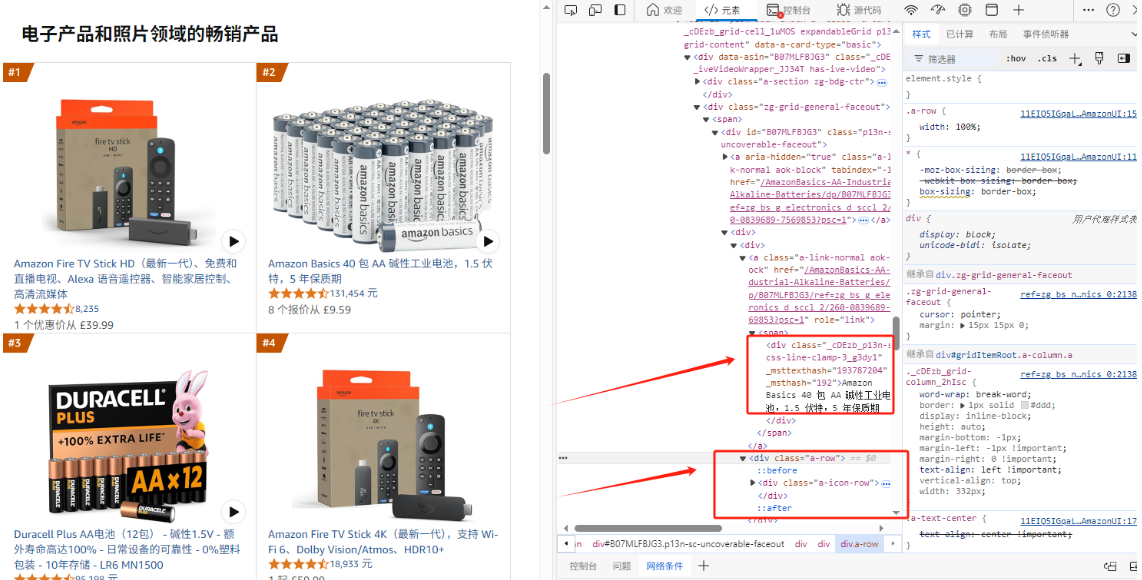Add new style rule plus icon
Image resolution: width=1142 pixels, height=580 pixels.
(1075, 59)
